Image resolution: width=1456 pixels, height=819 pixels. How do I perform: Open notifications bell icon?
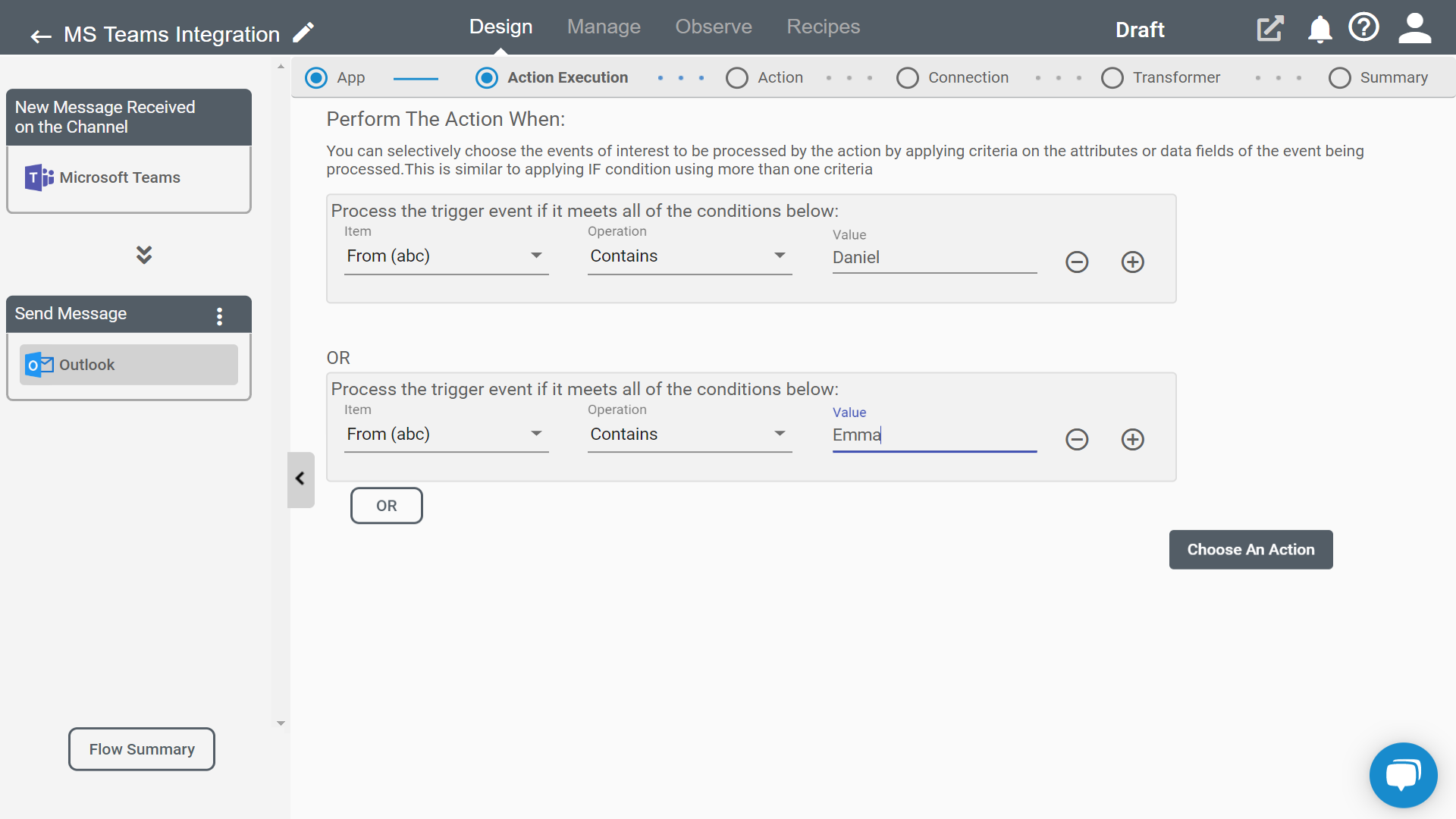(1319, 29)
